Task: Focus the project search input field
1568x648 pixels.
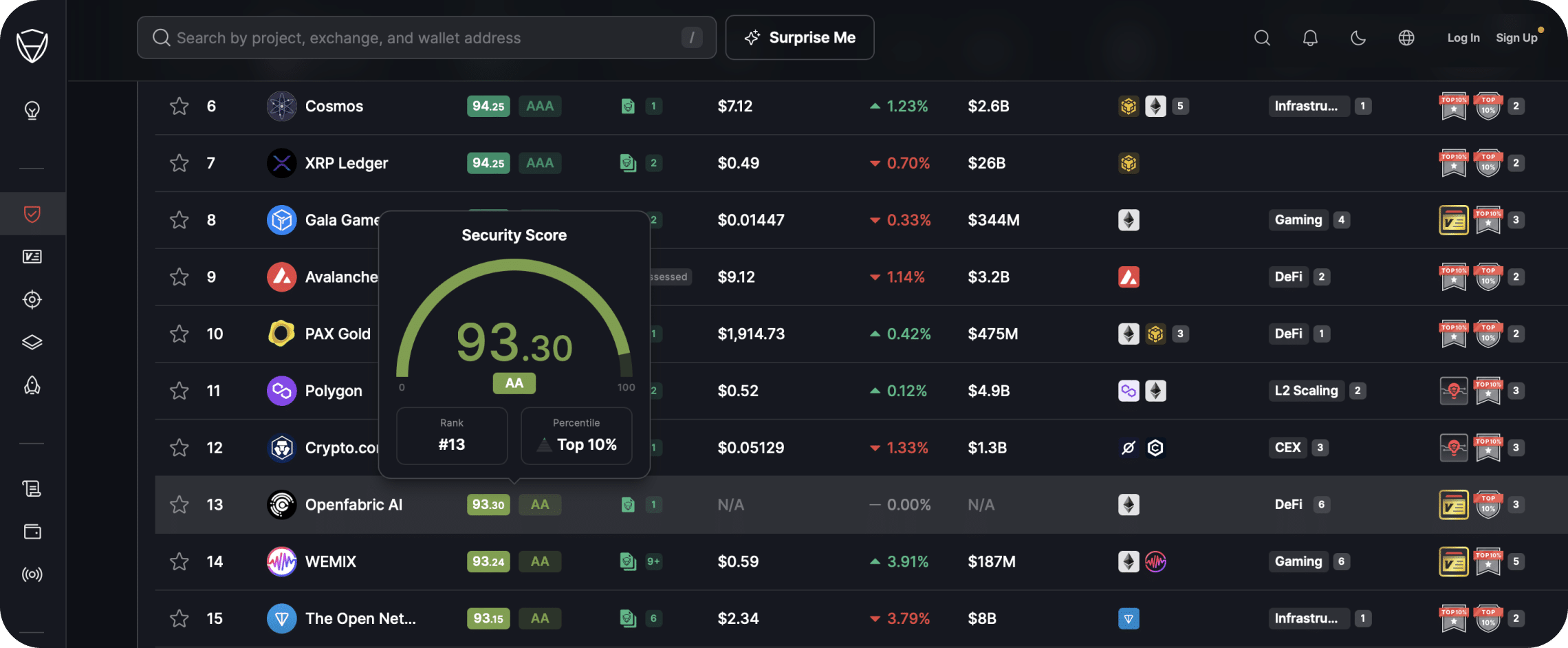Action: tap(426, 37)
